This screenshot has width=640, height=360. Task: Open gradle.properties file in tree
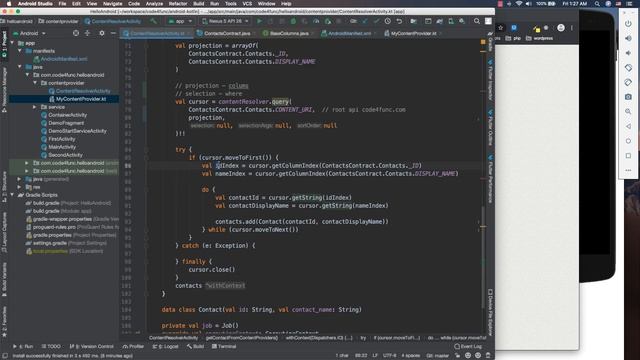[x=52, y=235]
